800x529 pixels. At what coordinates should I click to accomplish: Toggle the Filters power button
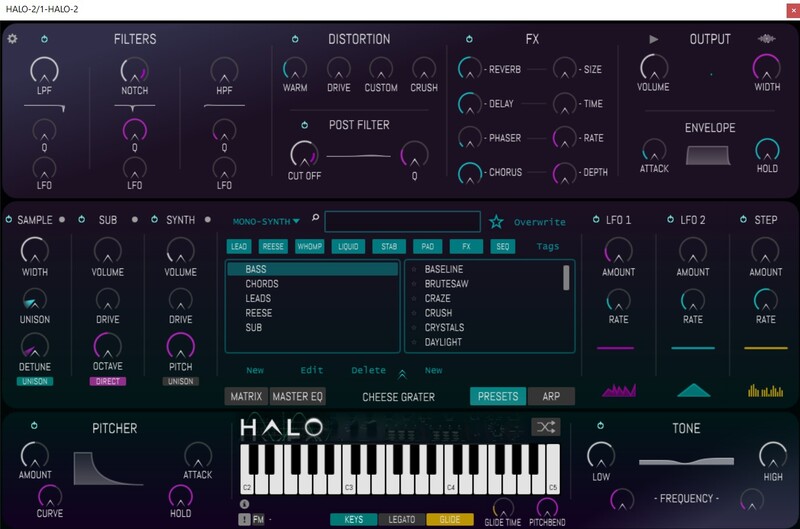point(44,39)
